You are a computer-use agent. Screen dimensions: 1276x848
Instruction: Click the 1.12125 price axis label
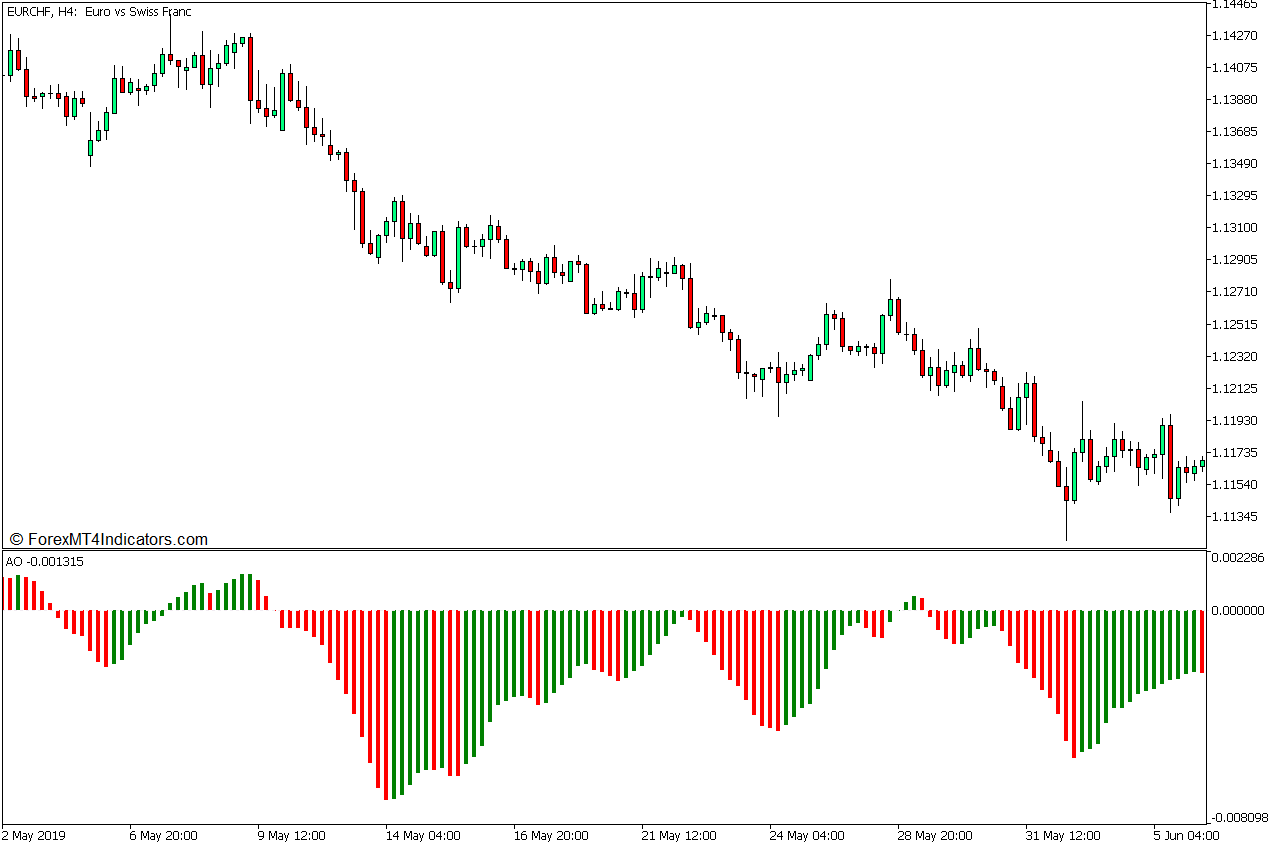pyautogui.click(x=1236, y=388)
